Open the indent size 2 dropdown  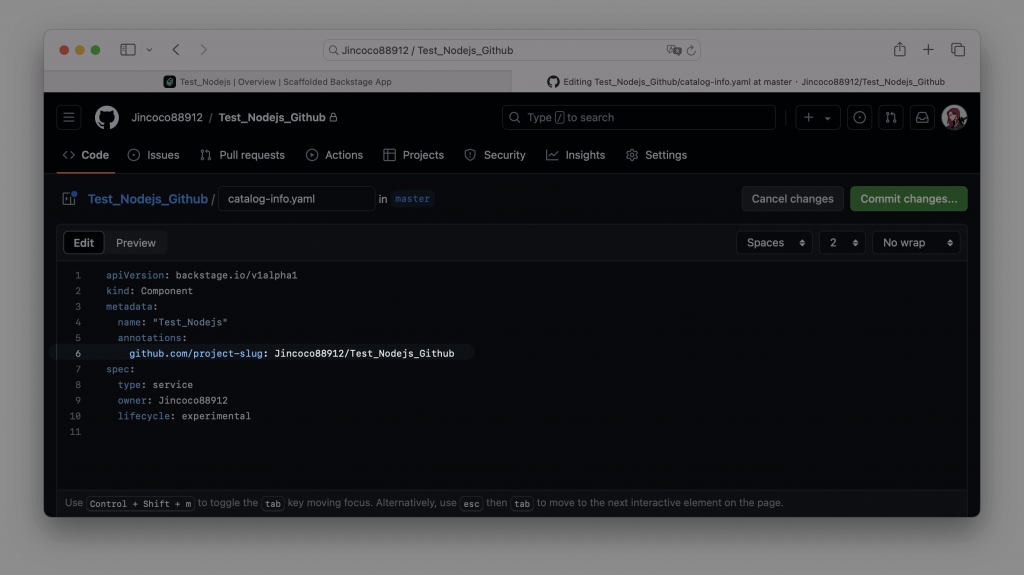(842, 242)
